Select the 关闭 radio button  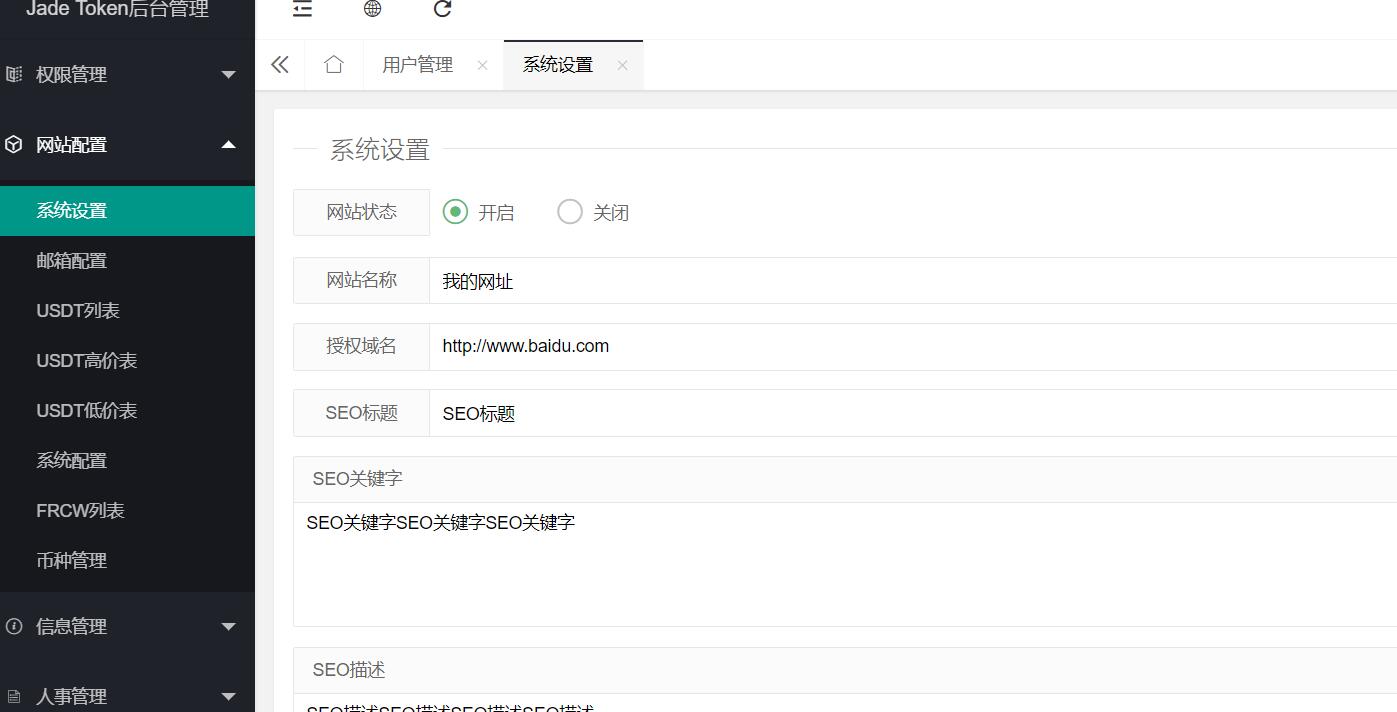click(570, 212)
